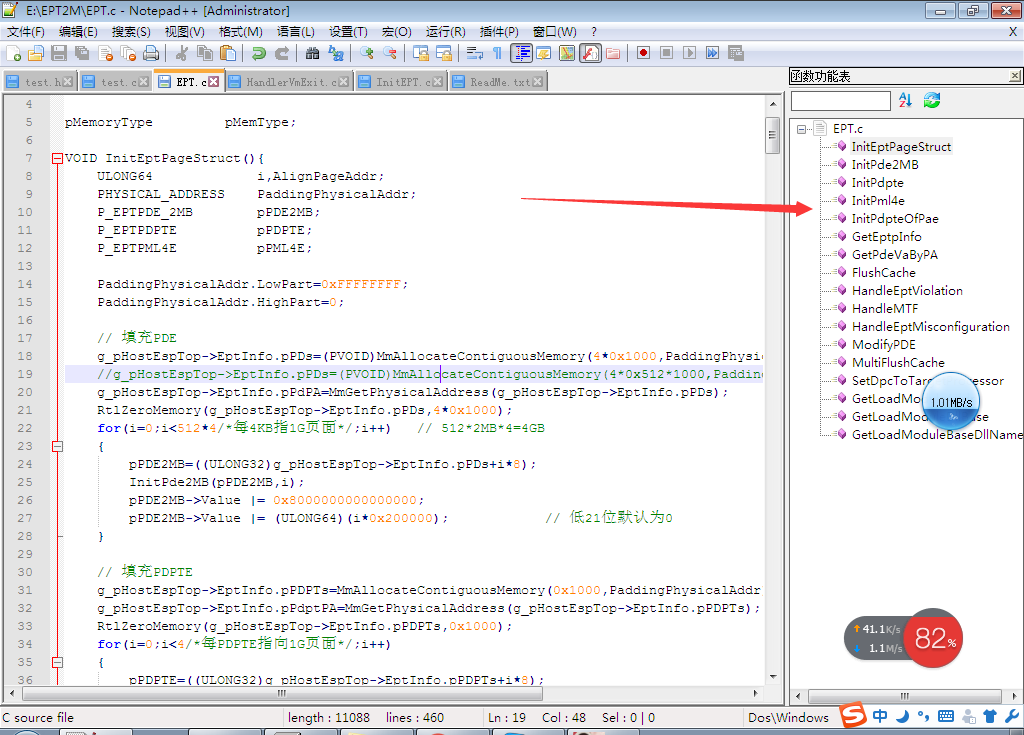Open the 插件(P) menu
The image size is (1024, 735).
point(499,32)
